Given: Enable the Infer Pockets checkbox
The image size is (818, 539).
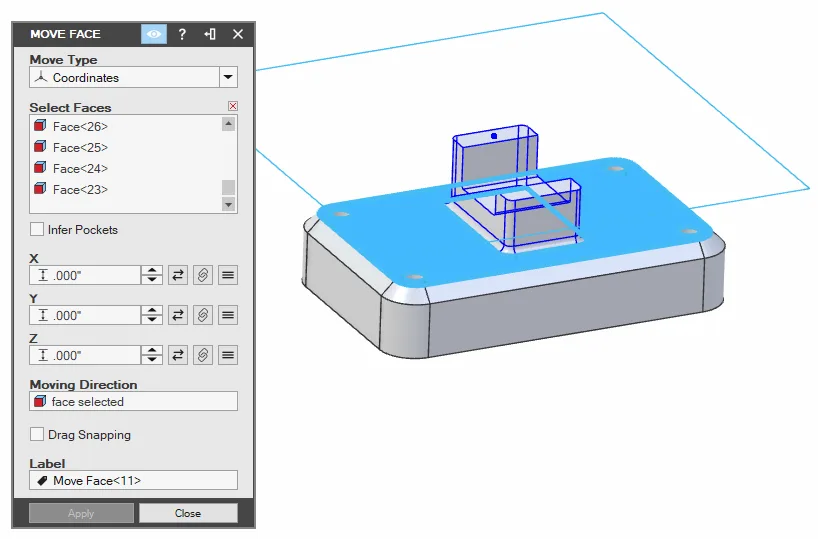Looking at the screenshot, I should pyautogui.click(x=37, y=230).
